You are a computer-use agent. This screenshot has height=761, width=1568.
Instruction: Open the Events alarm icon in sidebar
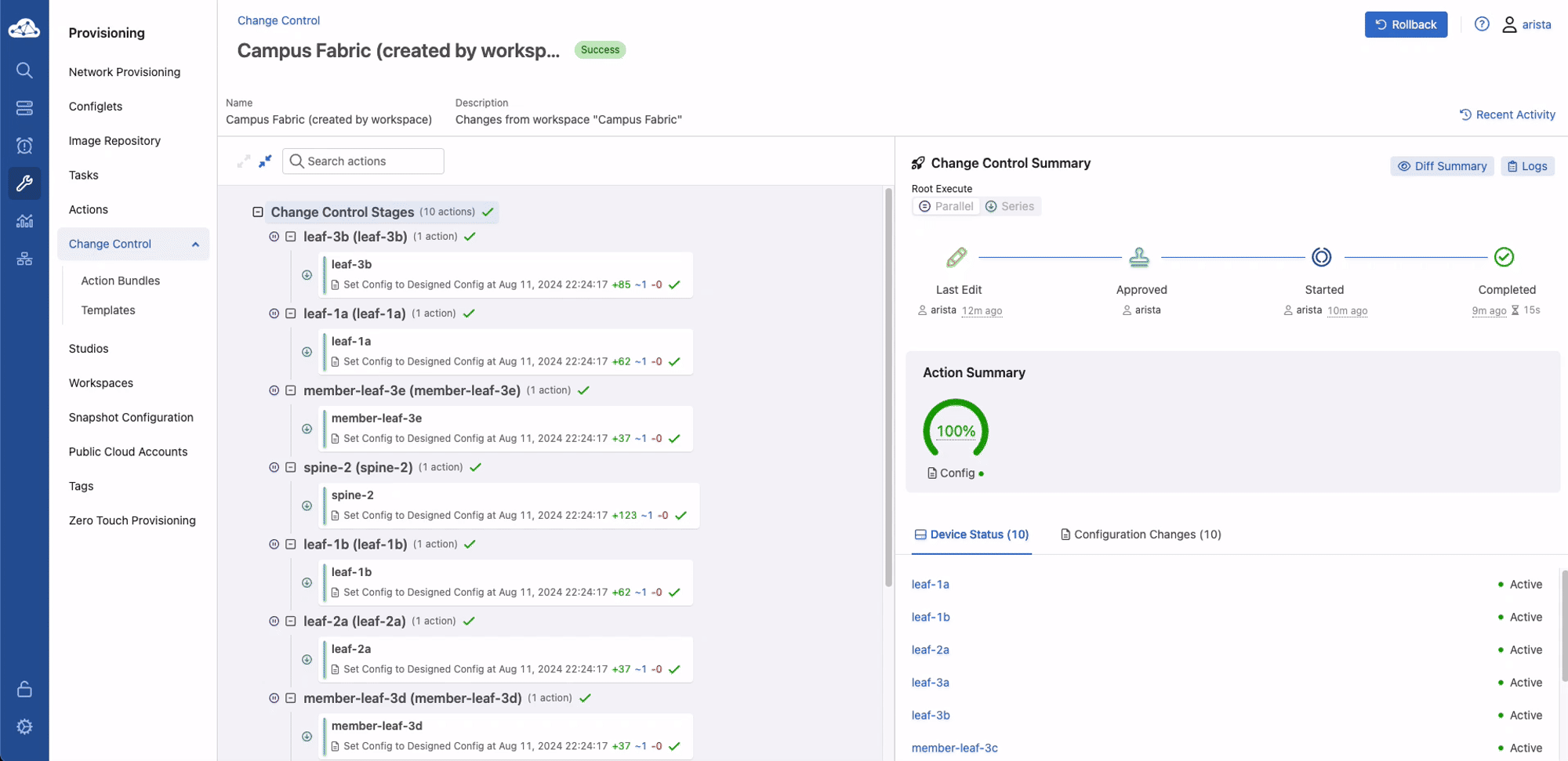pyautogui.click(x=24, y=146)
